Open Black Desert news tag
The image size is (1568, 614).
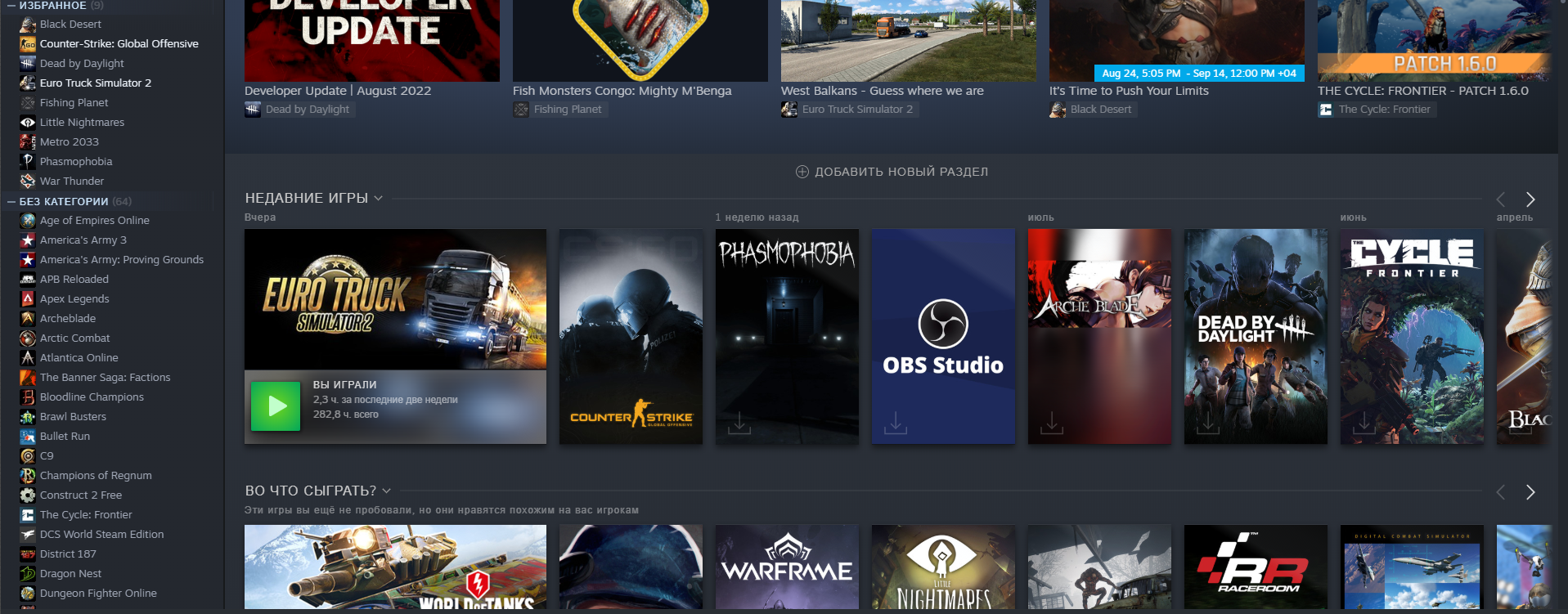click(x=1094, y=110)
